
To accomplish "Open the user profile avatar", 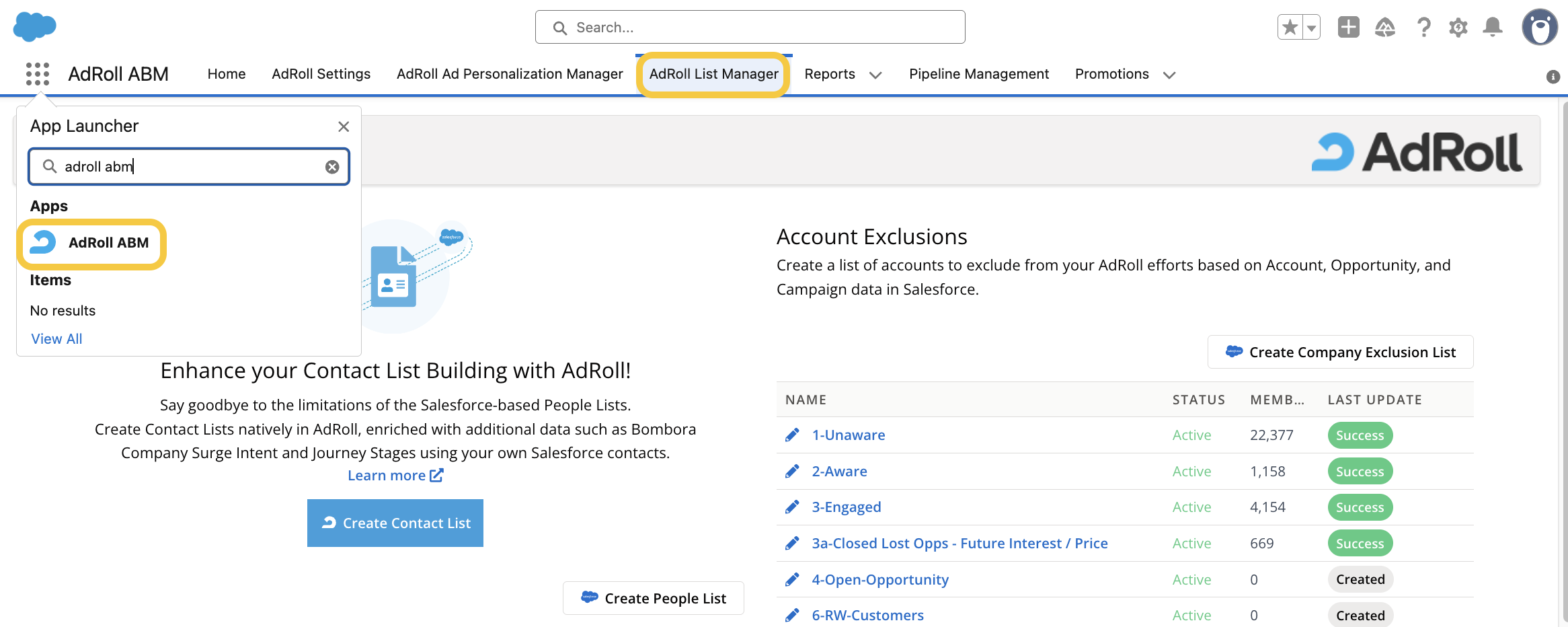I will click(x=1540, y=27).
